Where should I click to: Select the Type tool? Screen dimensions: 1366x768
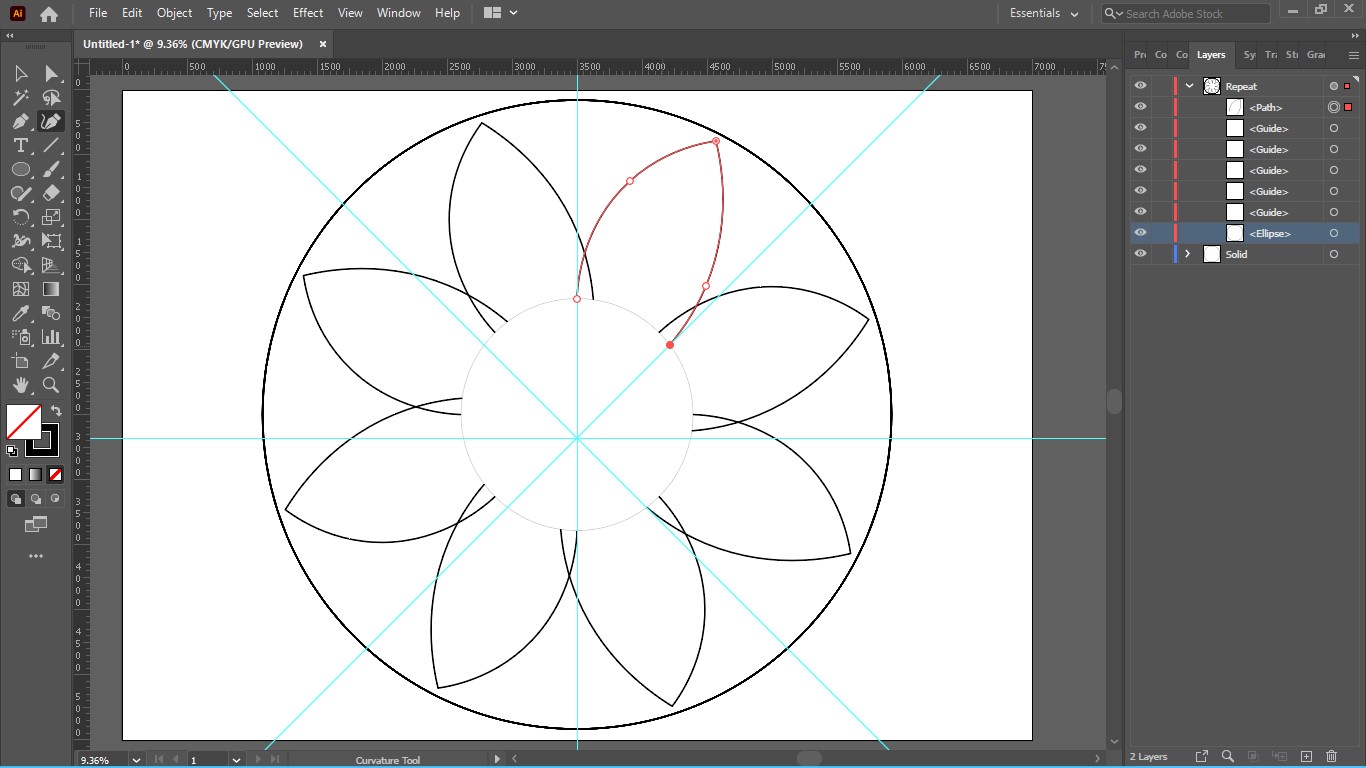(21, 146)
